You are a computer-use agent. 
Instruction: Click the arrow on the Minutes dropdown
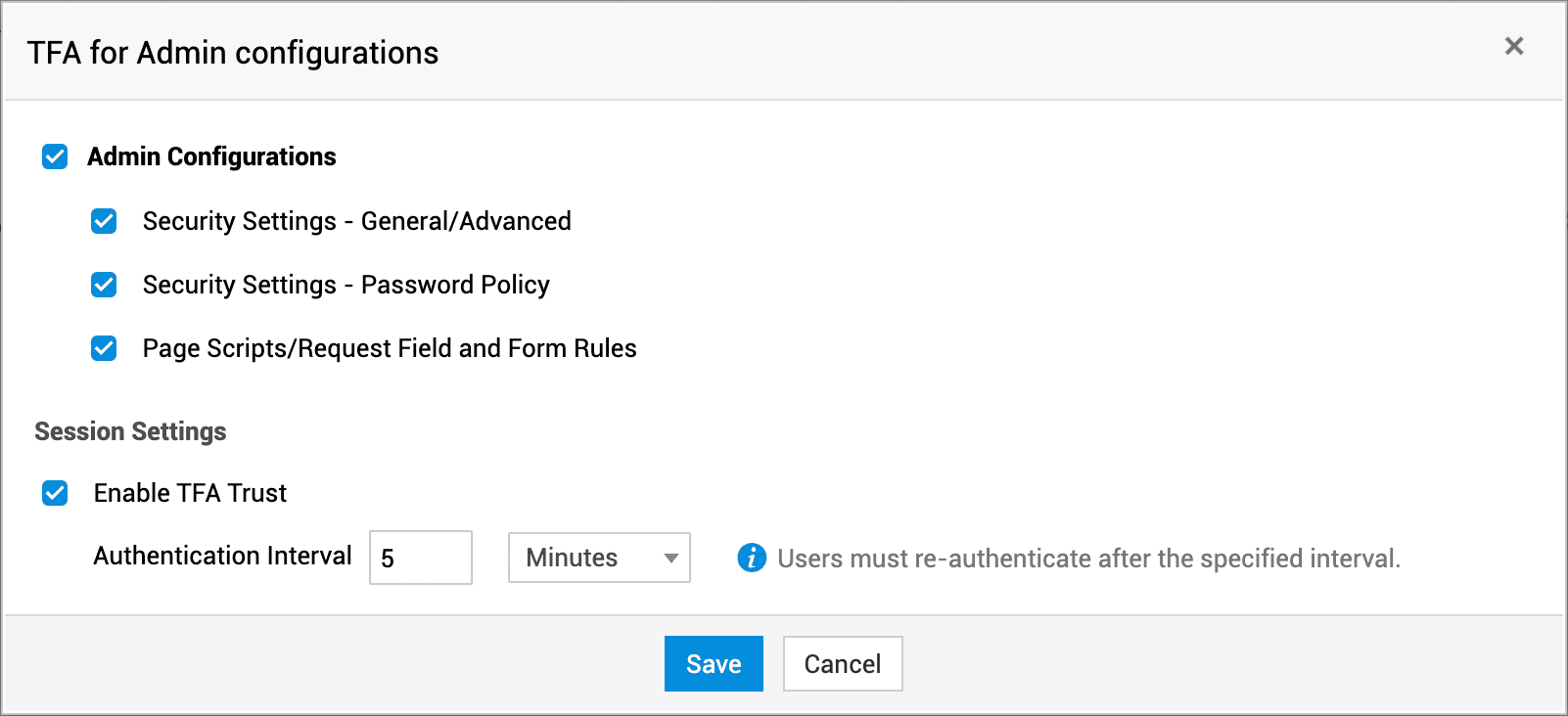pos(670,559)
